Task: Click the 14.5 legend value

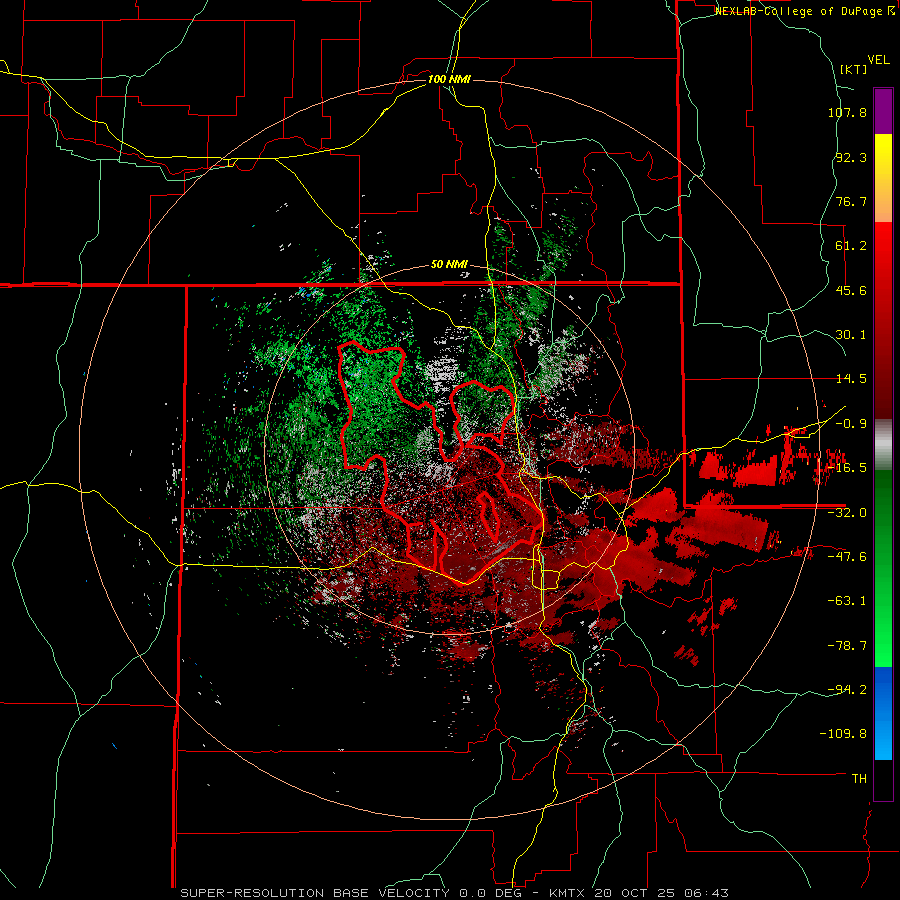Action: coord(851,379)
